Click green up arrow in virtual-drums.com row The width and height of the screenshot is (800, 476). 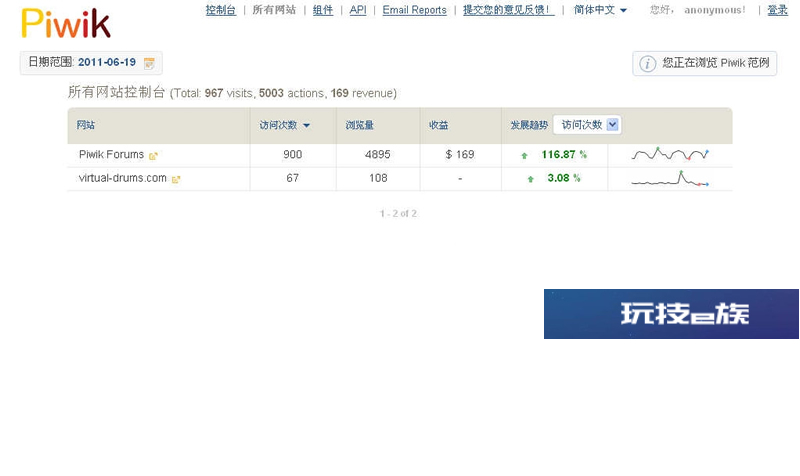point(531,179)
